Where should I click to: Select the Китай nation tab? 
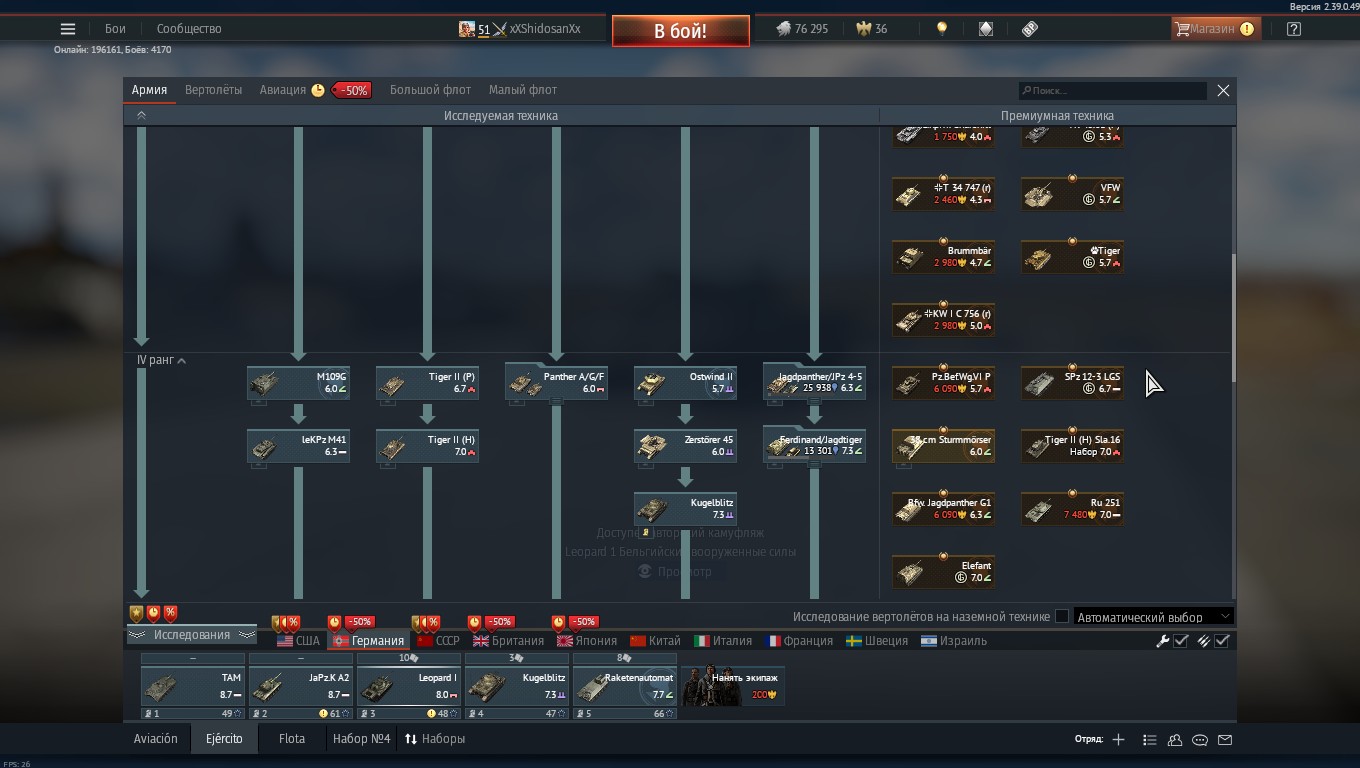[x=655, y=641]
